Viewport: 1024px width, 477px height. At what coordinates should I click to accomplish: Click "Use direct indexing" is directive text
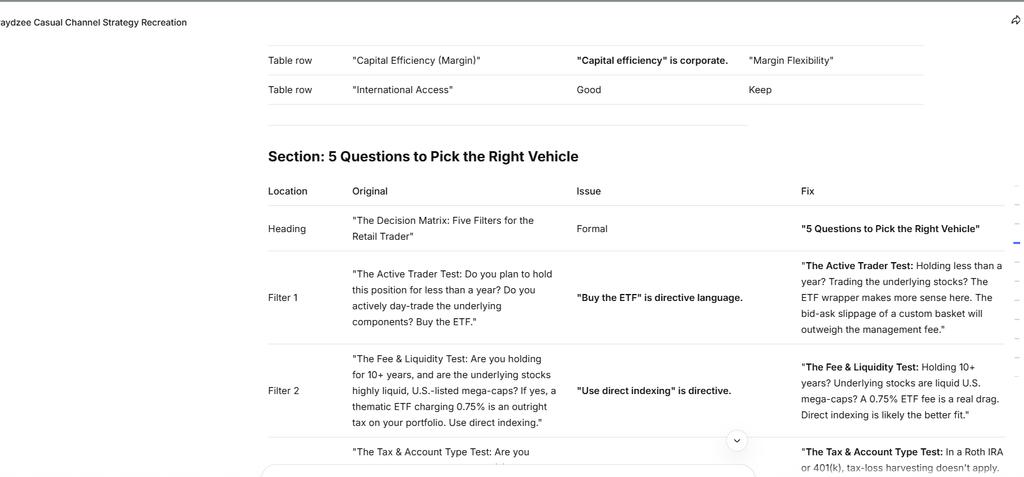[654, 391]
